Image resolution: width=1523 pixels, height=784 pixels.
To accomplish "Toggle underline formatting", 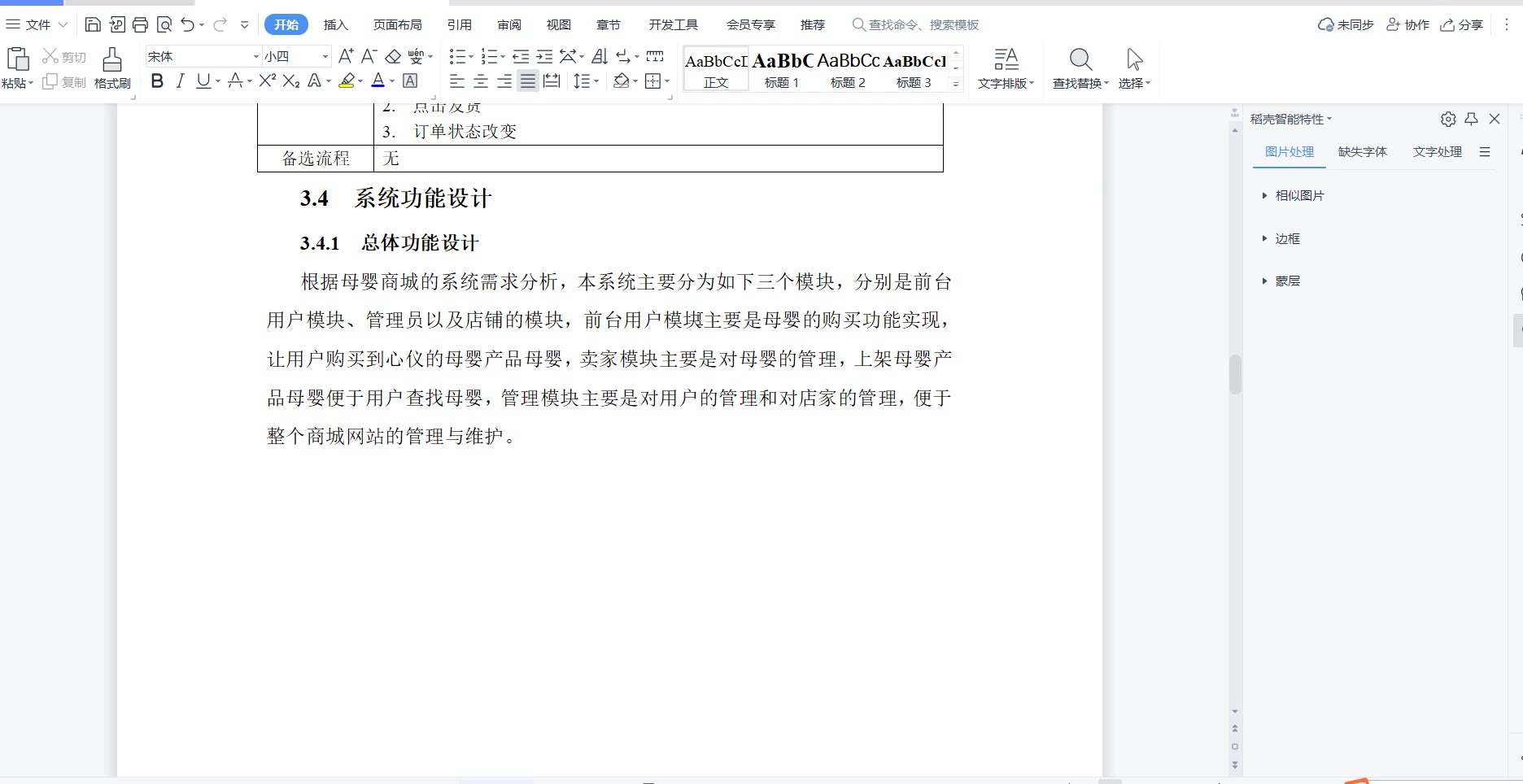I will 203,81.
